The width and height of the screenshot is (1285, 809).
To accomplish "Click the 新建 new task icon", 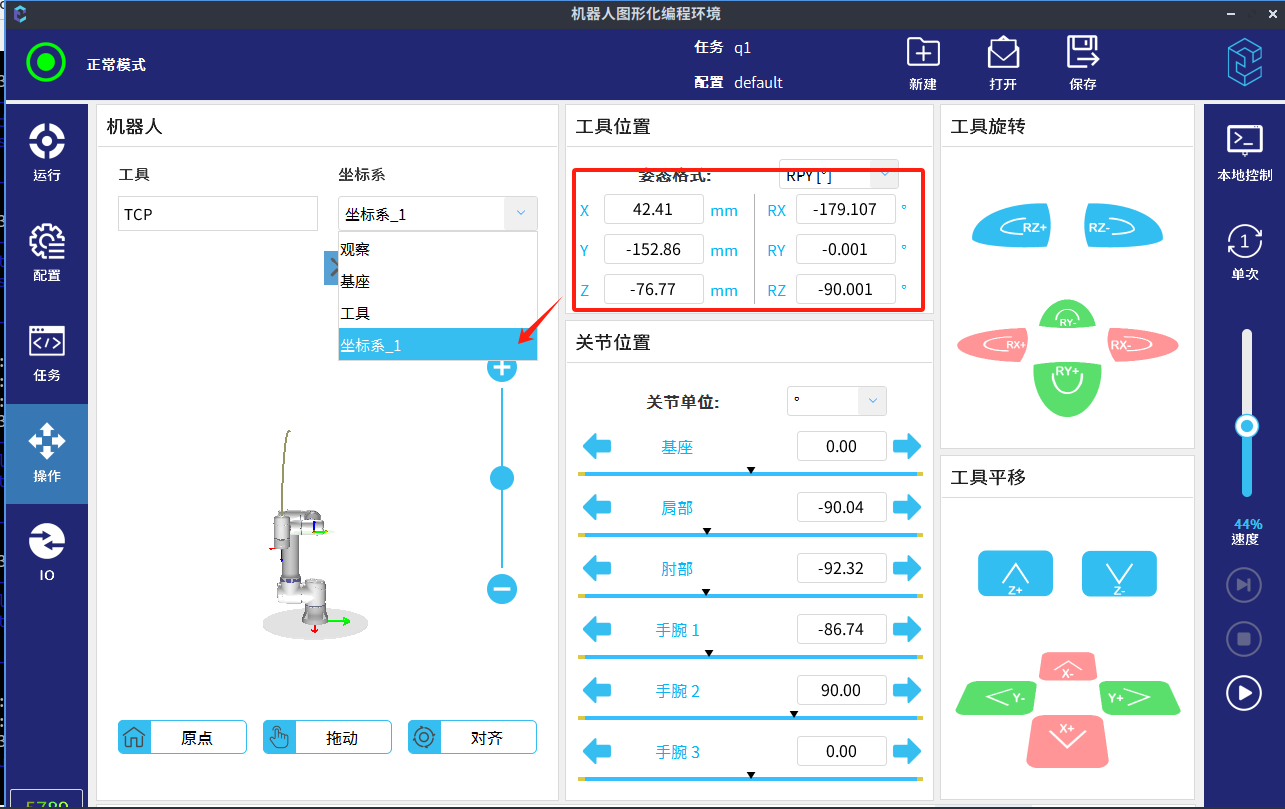I will pyautogui.click(x=922, y=63).
